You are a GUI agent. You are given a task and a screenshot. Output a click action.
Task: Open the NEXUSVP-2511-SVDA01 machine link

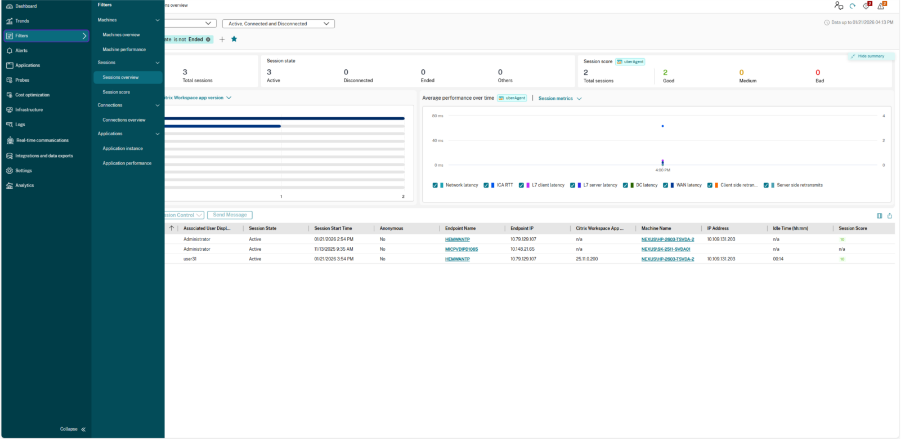pyautogui.click(x=665, y=249)
